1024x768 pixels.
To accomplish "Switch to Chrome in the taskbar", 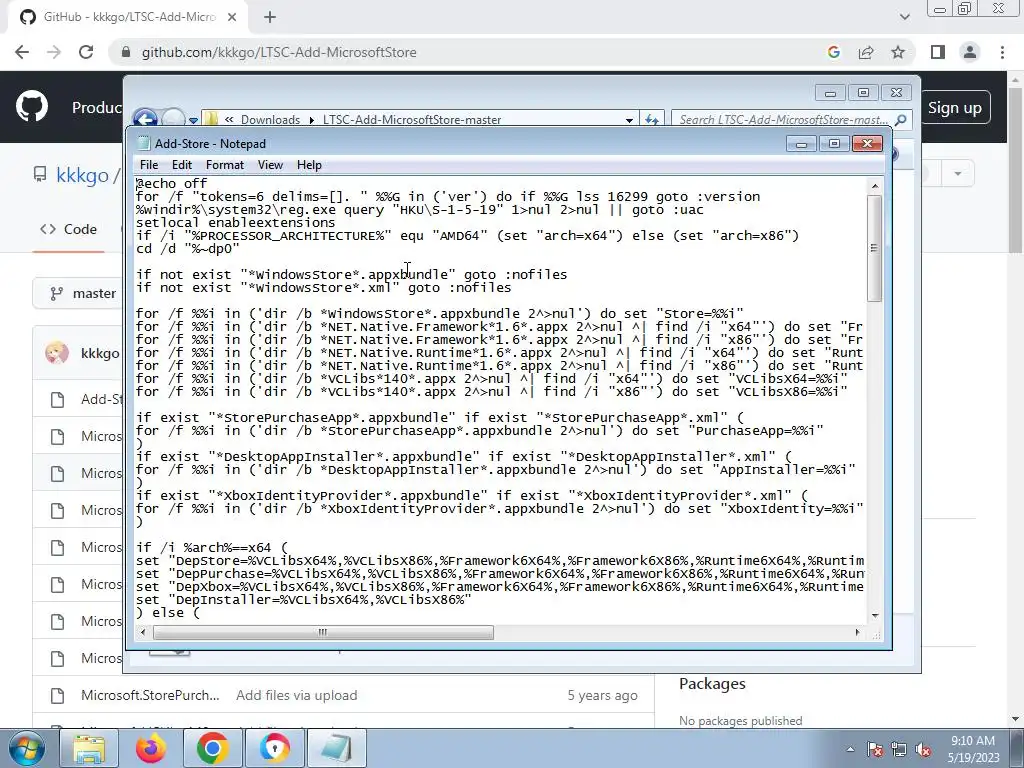I will click(x=212, y=748).
